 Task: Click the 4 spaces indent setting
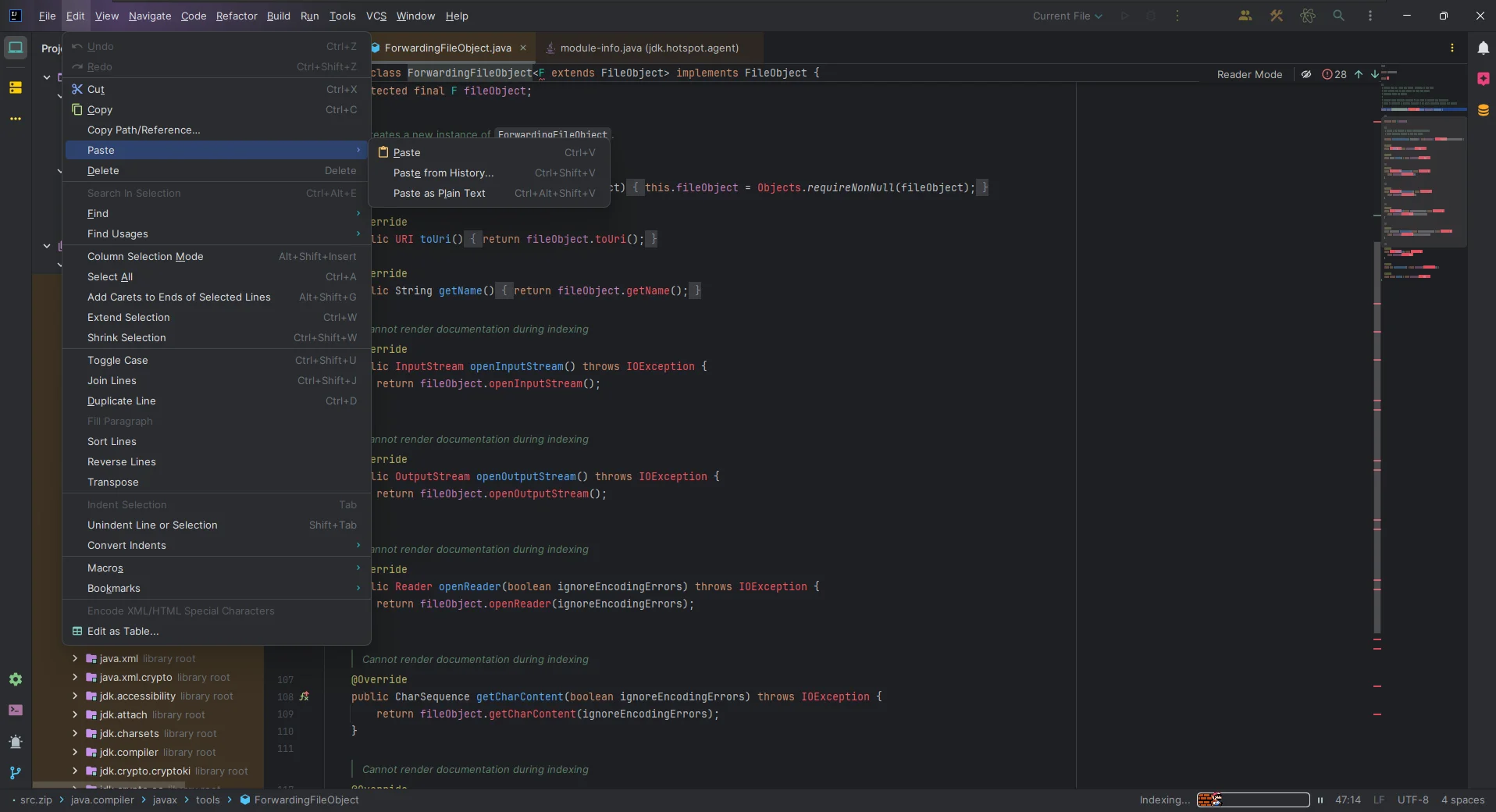click(x=1462, y=800)
